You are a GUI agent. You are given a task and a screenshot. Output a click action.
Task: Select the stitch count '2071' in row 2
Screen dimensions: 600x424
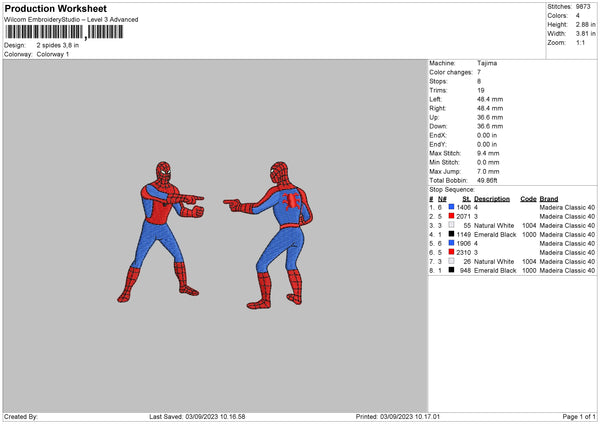click(463, 216)
